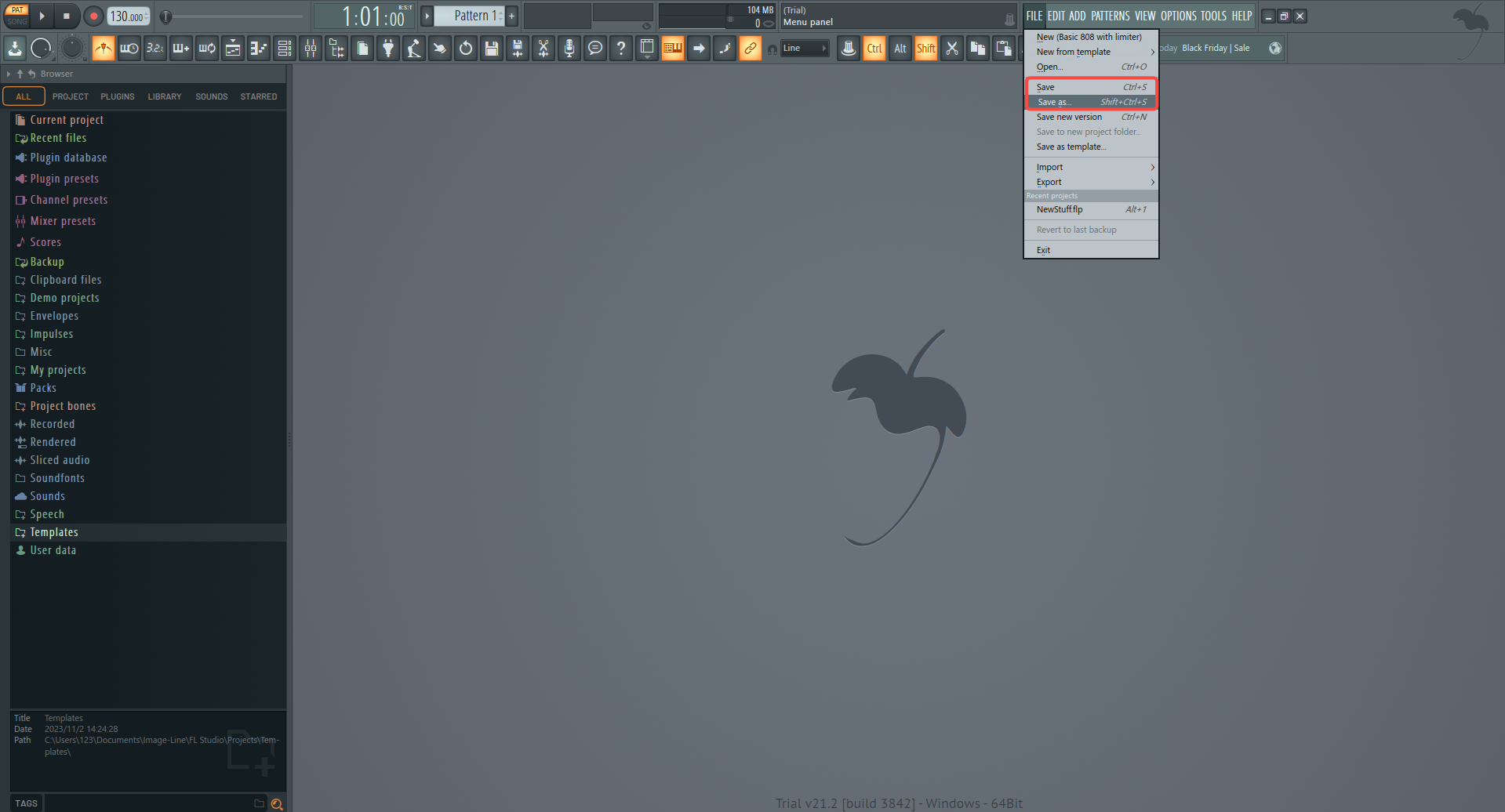Expand the New from template submenu
This screenshot has width=1505, height=812.
tap(1091, 52)
